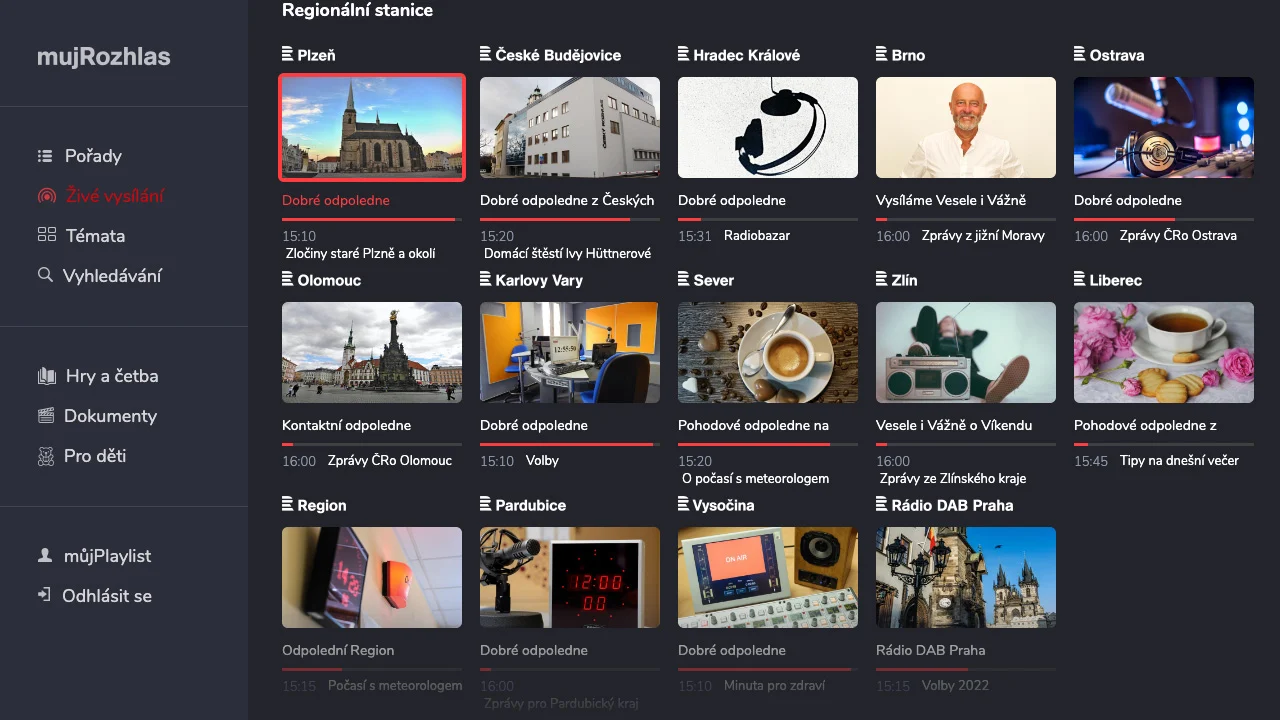Viewport: 1280px width, 720px height.
Task: Open the Ostrava station thumbnail
Action: (1163, 127)
